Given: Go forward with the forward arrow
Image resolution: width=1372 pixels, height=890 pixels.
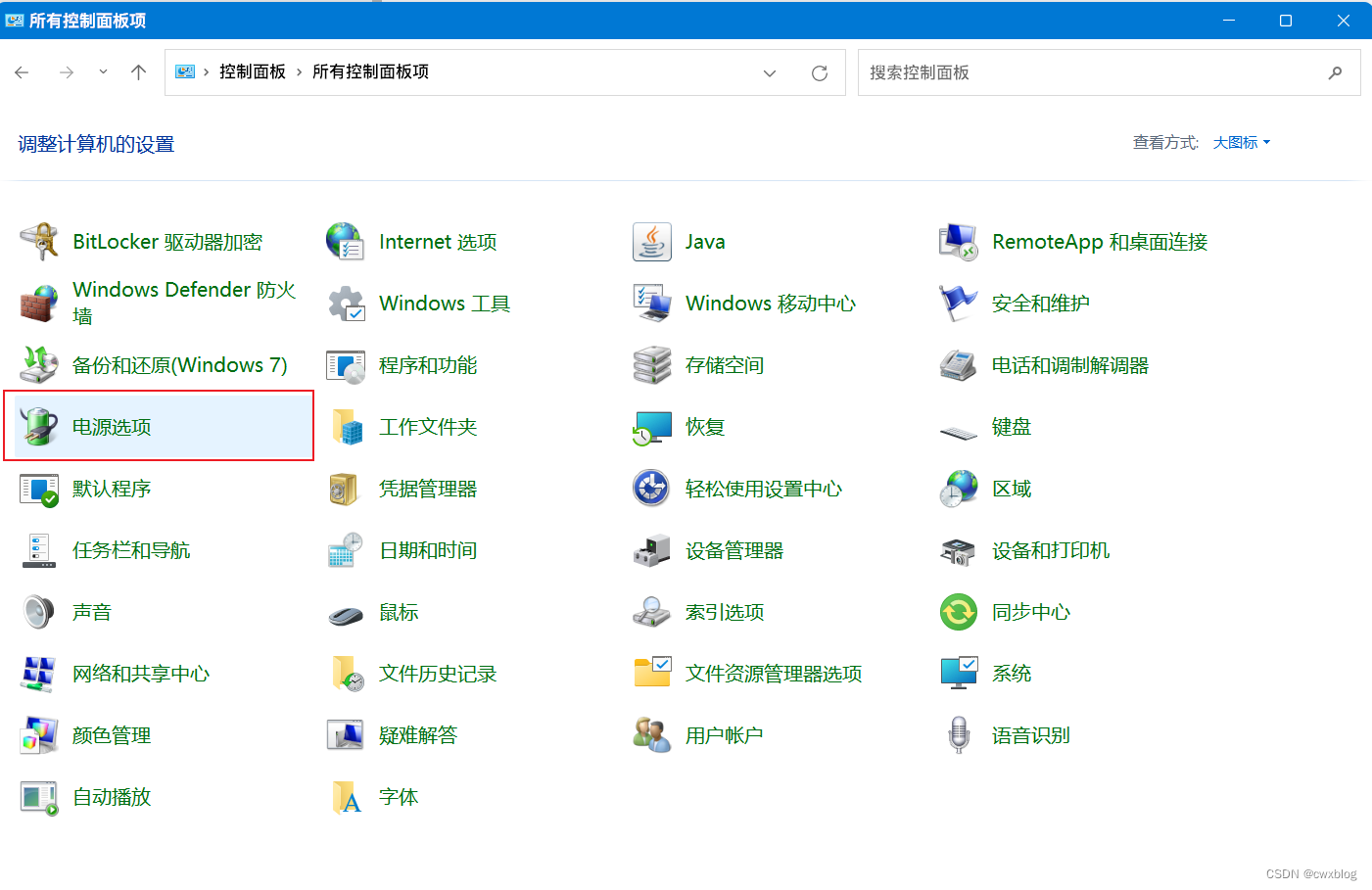Looking at the screenshot, I should click(67, 72).
